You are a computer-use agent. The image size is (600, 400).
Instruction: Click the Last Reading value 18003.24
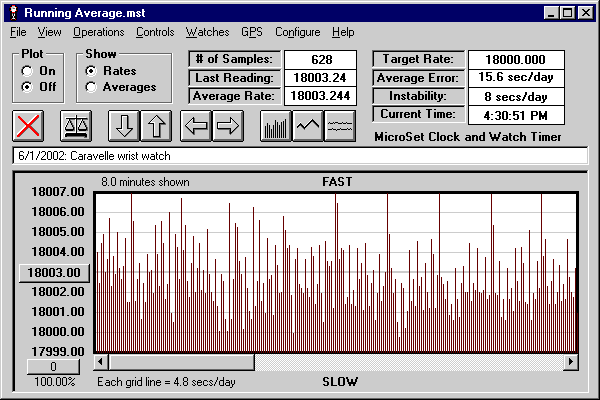tap(321, 78)
